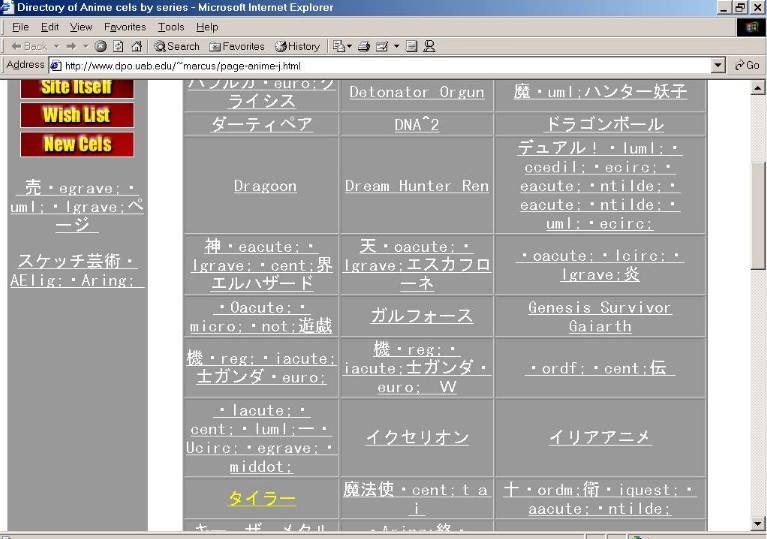Click the page icon in the address bar

[56, 66]
